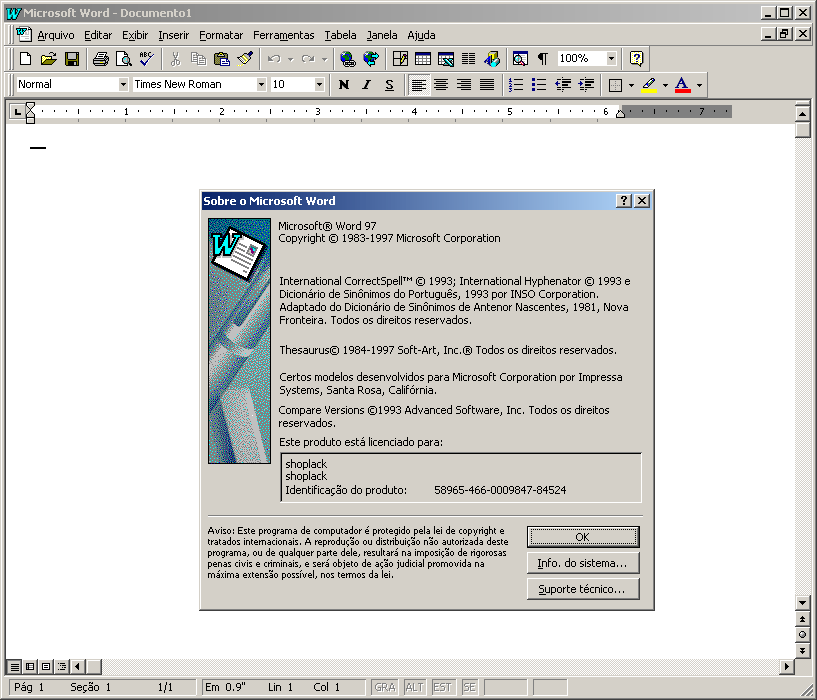
Task: Open Print Preview with the magnifier page icon
Action: click(123, 59)
